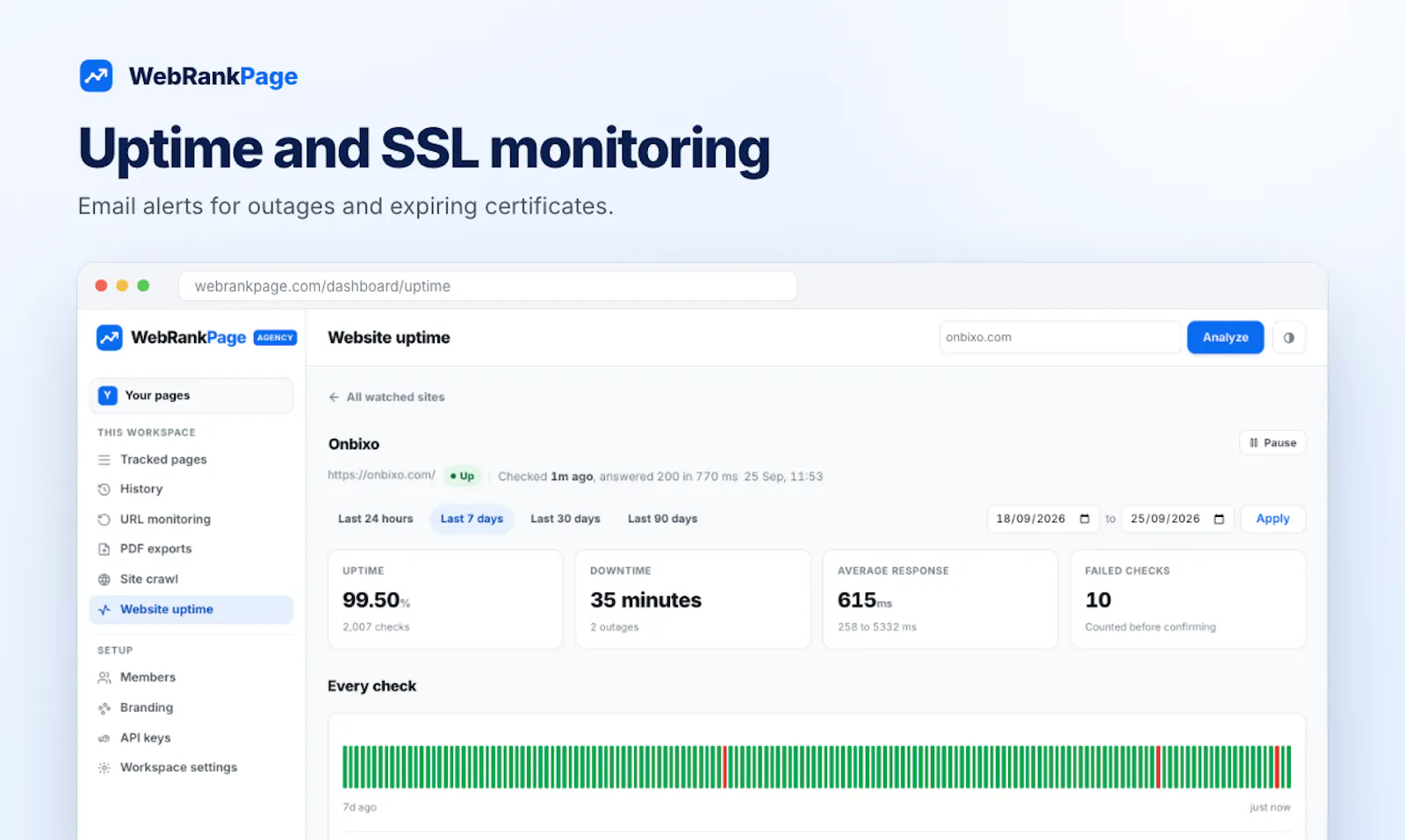
Task: Open the Members setup page
Action: (x=191, y=678)
